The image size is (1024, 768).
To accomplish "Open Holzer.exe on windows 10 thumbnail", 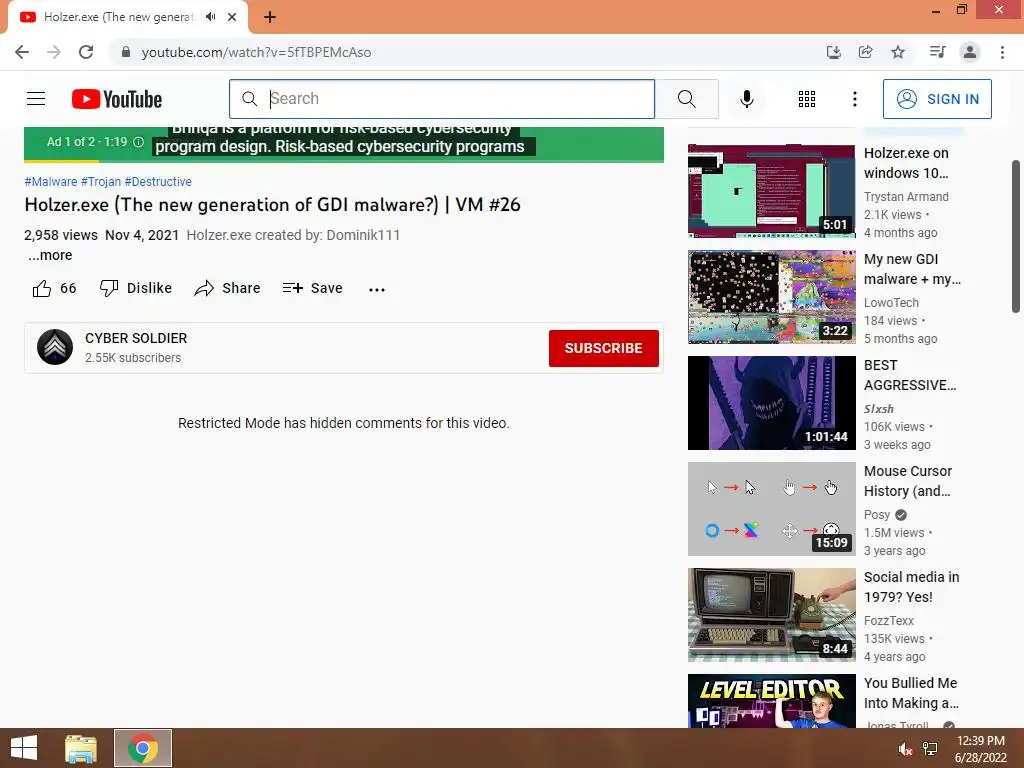I will 771,191.
